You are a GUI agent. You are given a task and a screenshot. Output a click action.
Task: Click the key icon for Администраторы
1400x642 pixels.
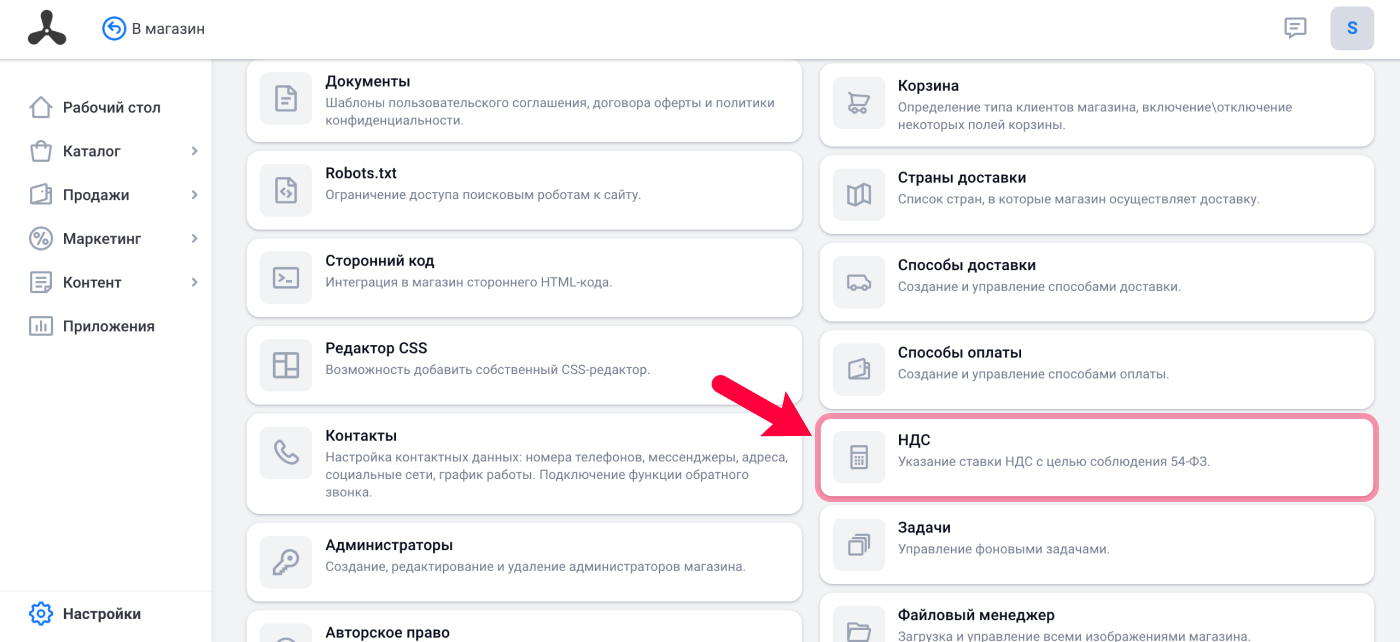pos(286,562)
